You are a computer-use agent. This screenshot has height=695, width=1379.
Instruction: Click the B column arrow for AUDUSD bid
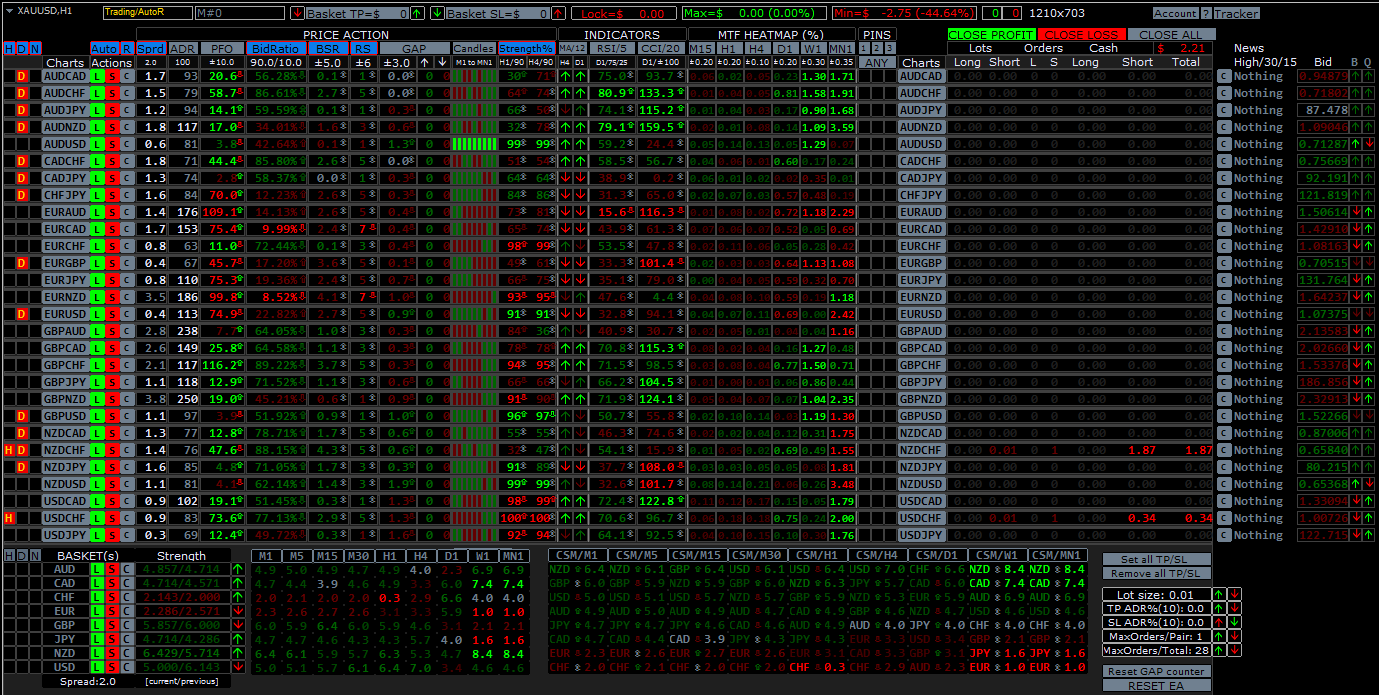(x=1355, y=144)
